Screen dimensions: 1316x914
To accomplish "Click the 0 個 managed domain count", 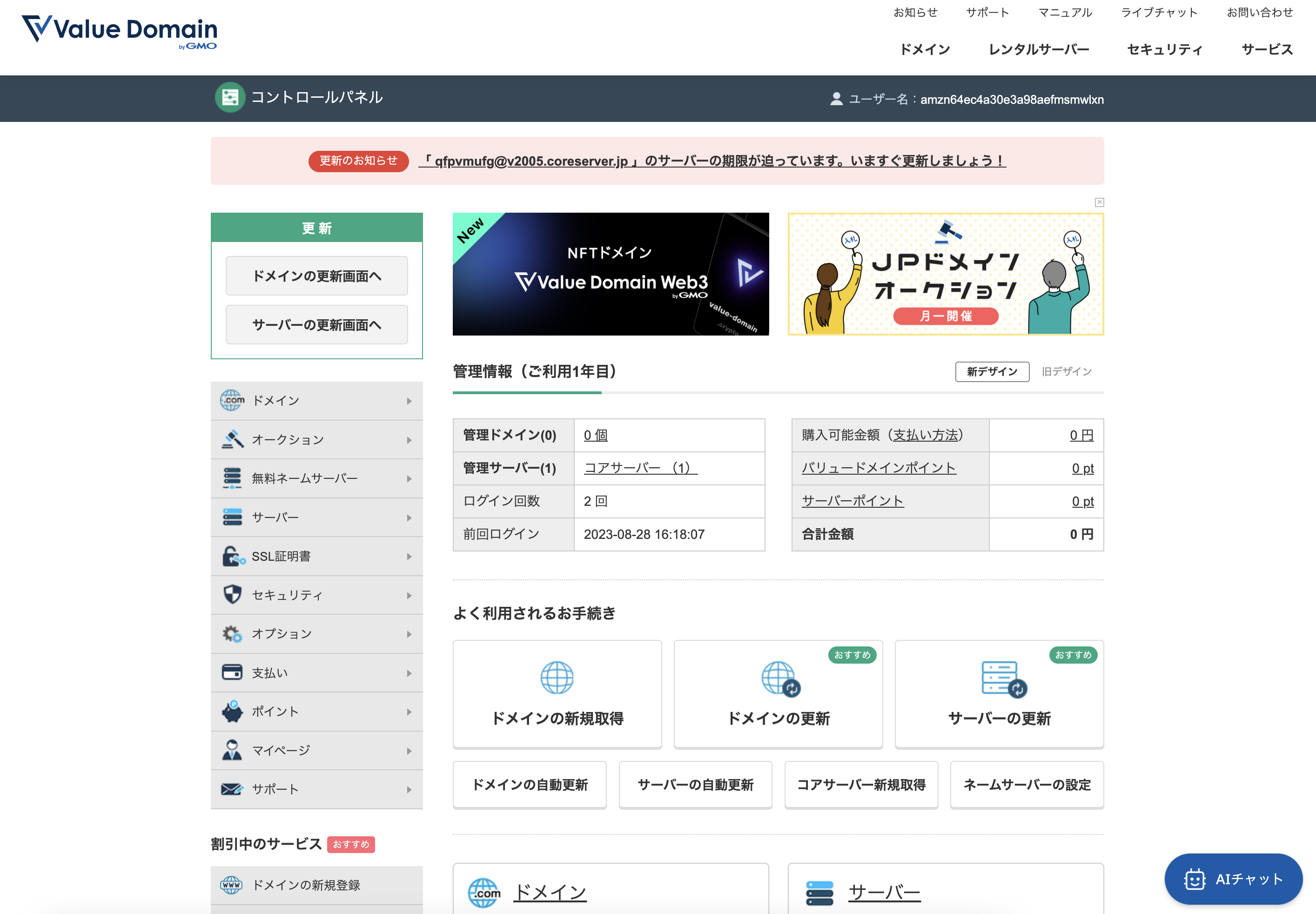I will point(596,435).
